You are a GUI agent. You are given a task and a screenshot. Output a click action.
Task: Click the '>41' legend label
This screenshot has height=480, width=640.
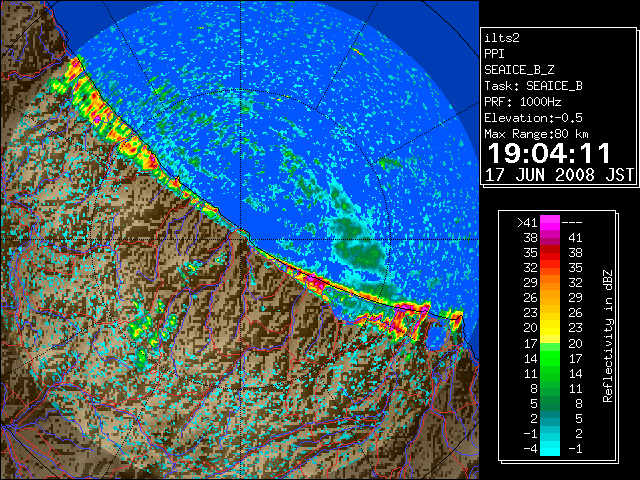point(527,223)
